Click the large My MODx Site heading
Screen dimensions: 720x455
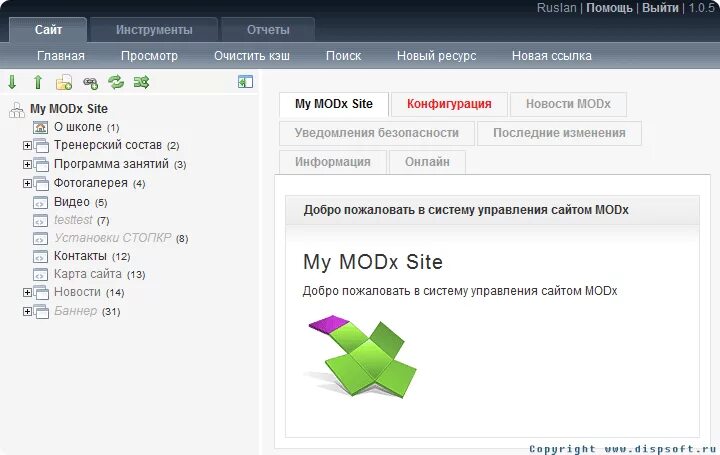point(373,262)
